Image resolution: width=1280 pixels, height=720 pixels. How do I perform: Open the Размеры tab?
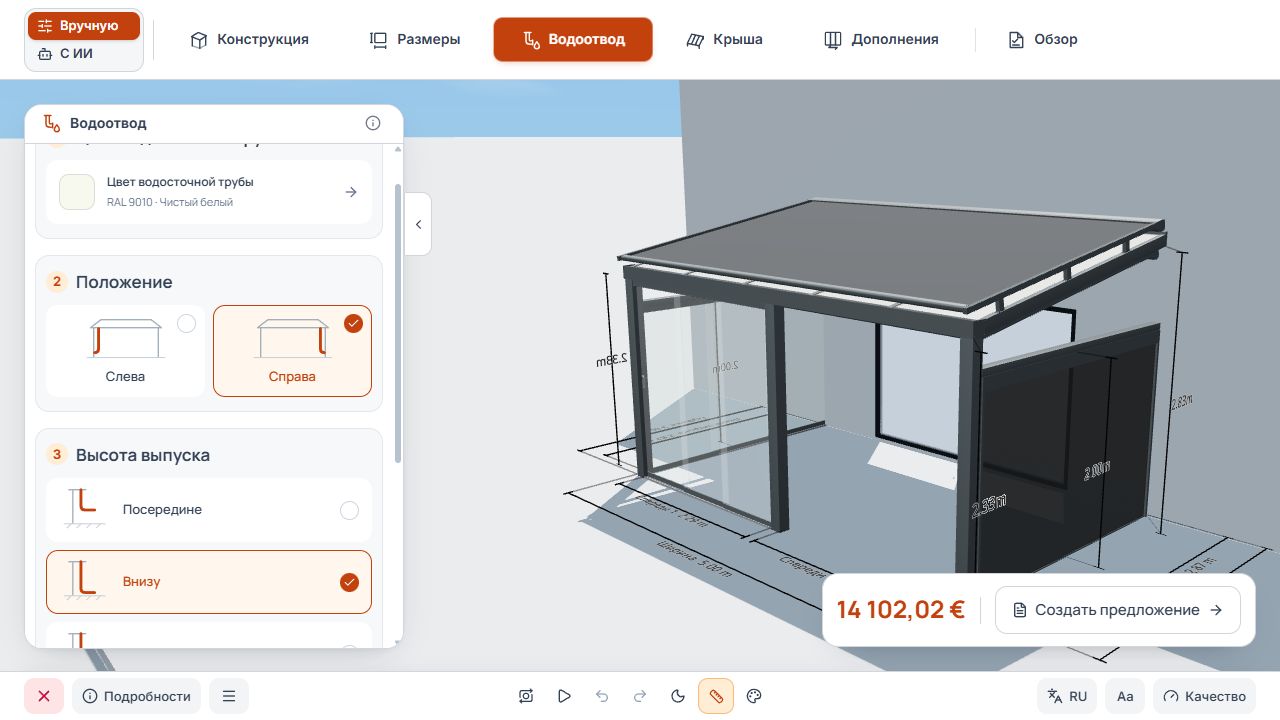(x=415, y=40)
